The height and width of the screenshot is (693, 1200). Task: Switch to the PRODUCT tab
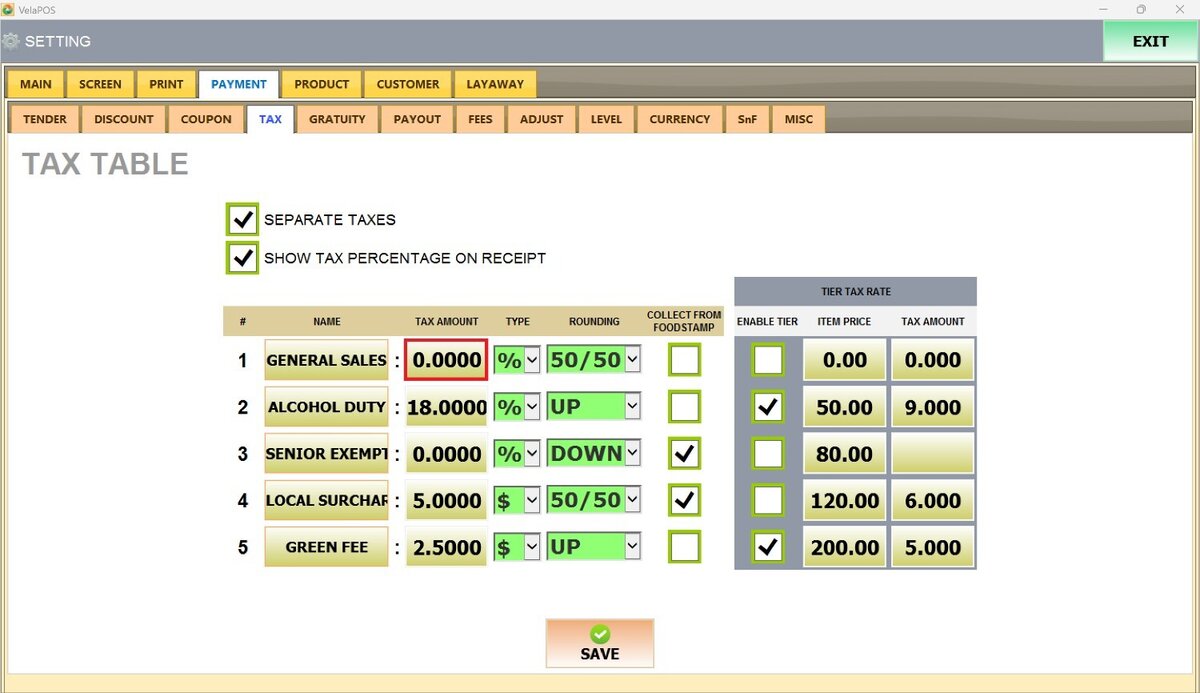tap(322, 84)
